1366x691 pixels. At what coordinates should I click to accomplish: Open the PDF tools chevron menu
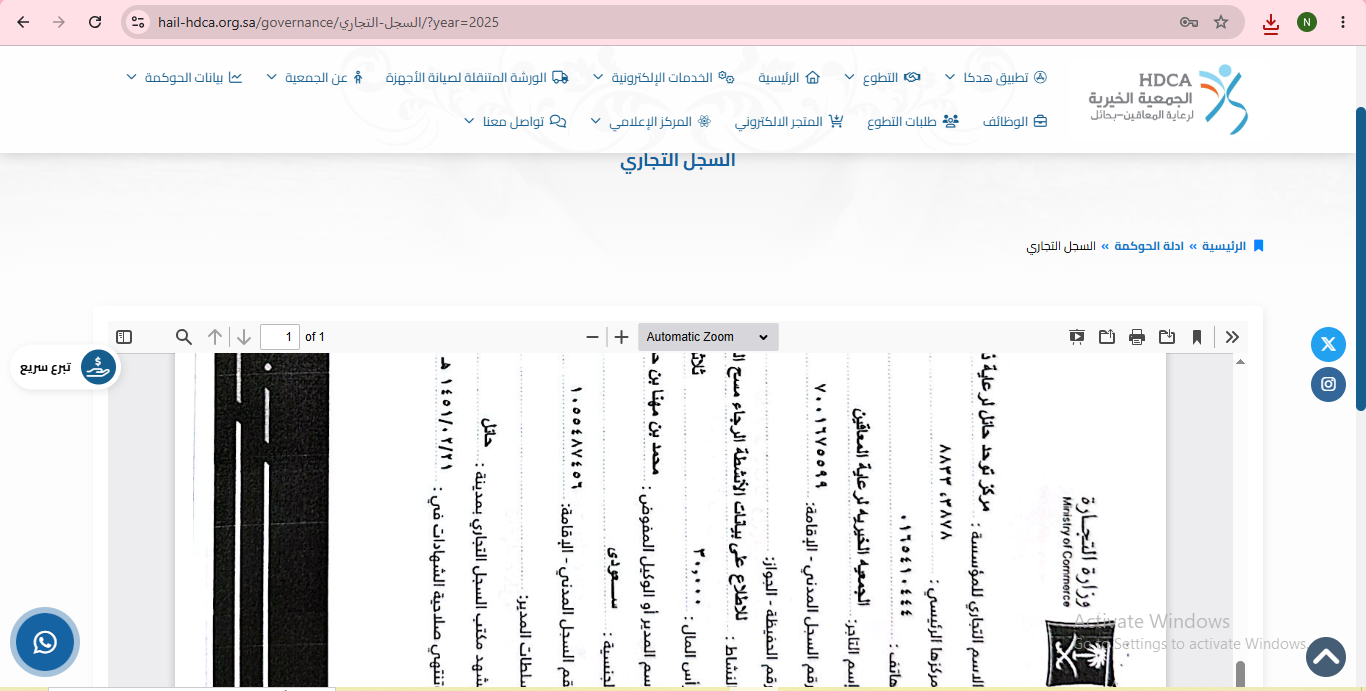click(x=1232, y=337)
